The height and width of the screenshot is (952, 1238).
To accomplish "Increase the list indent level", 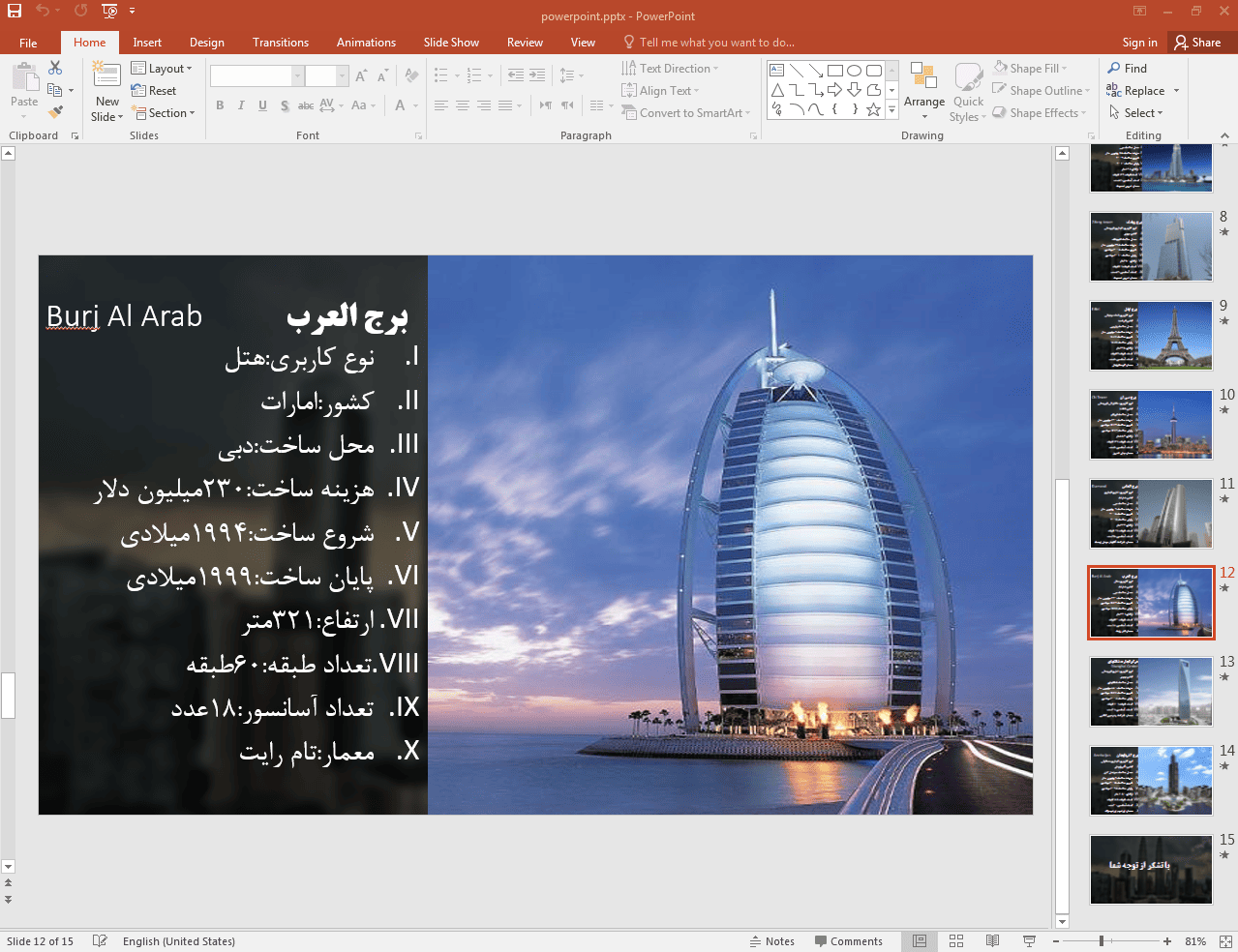I will [537, 75].
